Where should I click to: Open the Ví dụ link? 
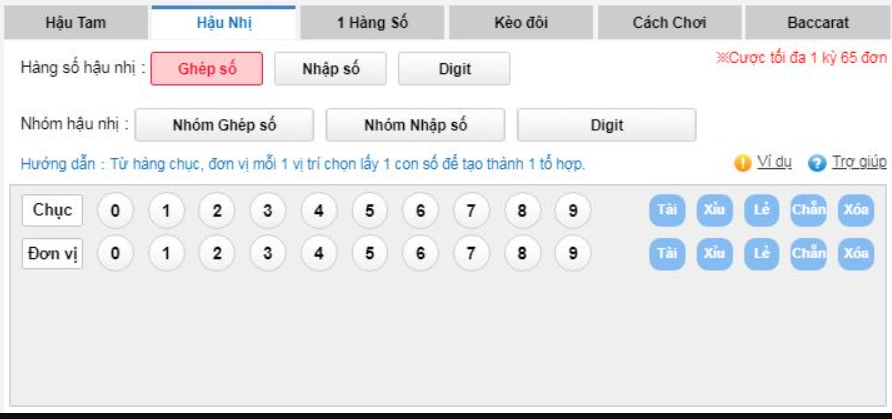tap(774, 162)
